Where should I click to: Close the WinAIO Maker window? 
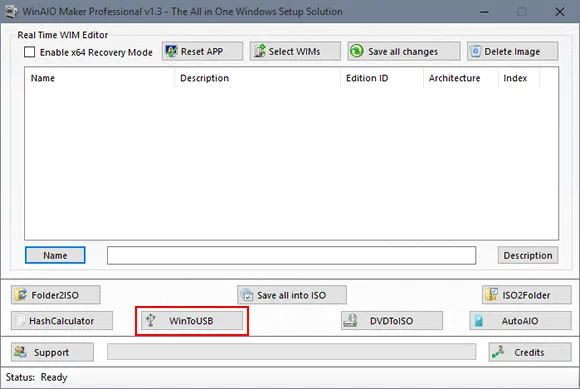point(560,12)
